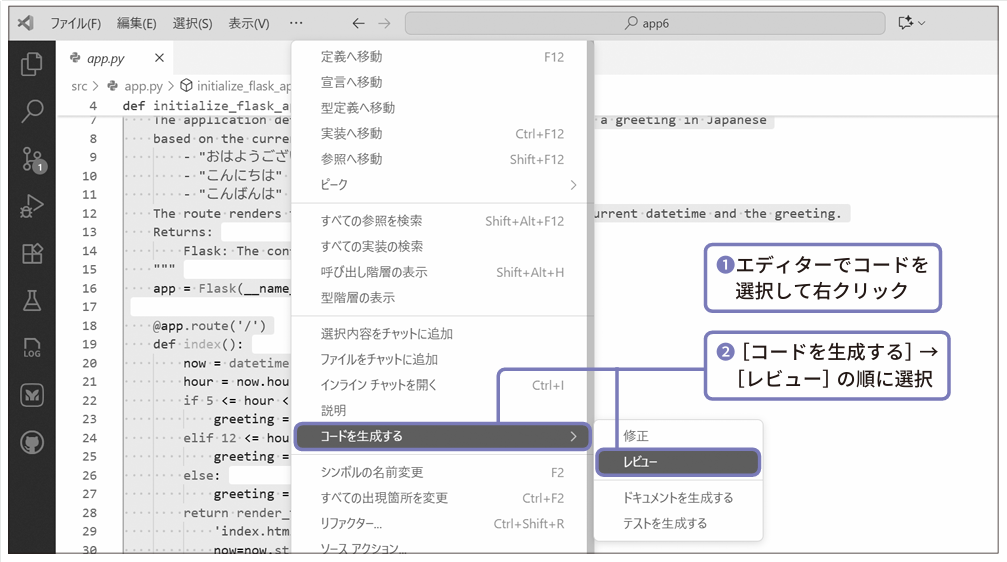Go forward with the right arrow
1007x562 pixels.
tap(384, 23)
